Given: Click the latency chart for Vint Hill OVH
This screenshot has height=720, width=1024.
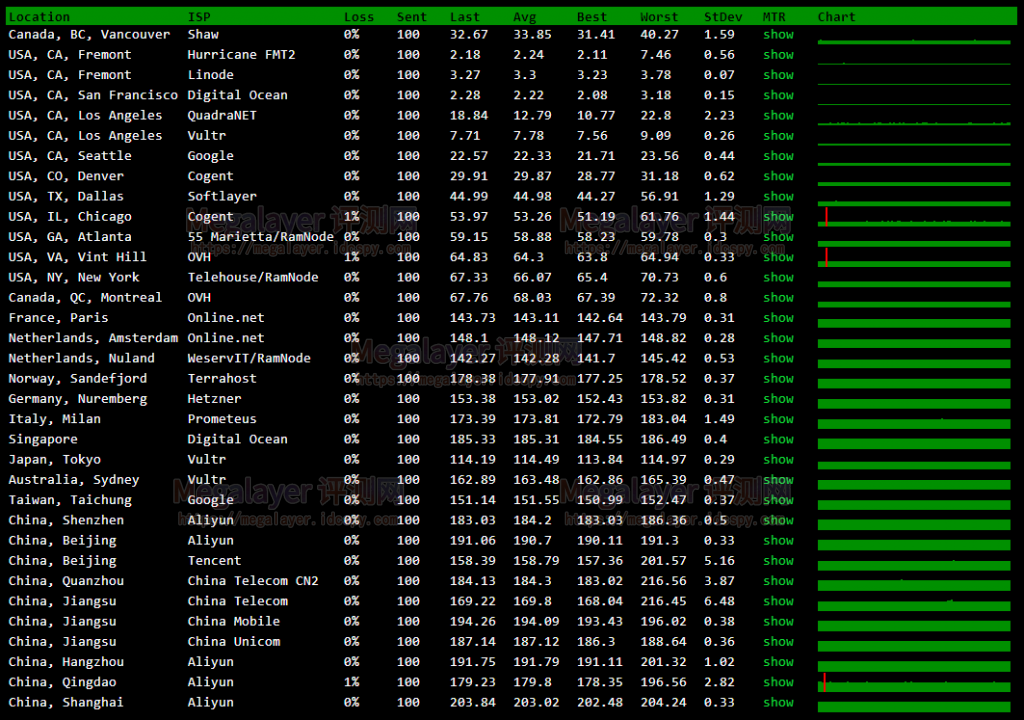Looking at the screenshot, I should point(914,257).
